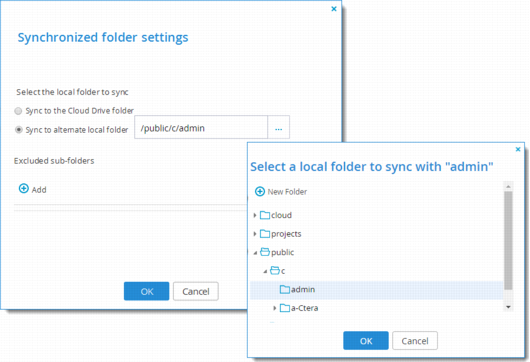The height and width of the screenshot is (362, 530).
Task: Click the open public folder icon
Action: click(x=265, y=252)
